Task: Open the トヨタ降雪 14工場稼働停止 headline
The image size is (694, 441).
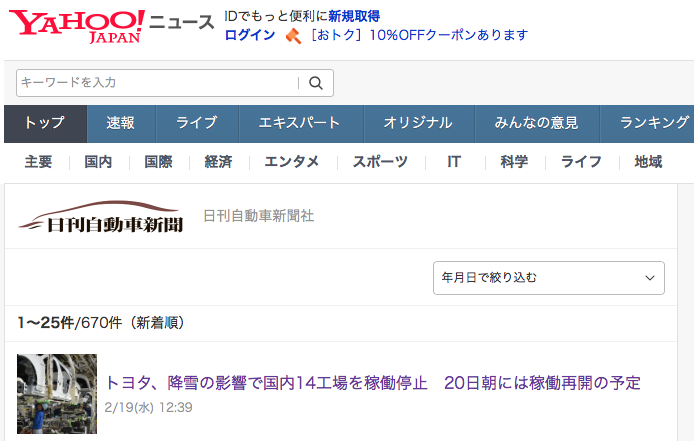Action: pyautogui.click(x=372, y=383)
